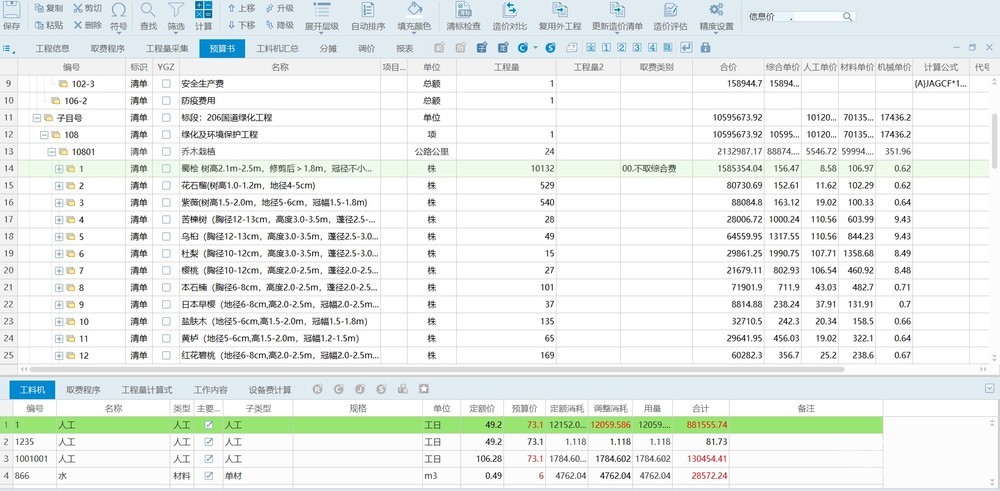Check the YGZ box for 安全生产费 row
The height and width of the screenshot is (491, 1000).
click(167, 84)
